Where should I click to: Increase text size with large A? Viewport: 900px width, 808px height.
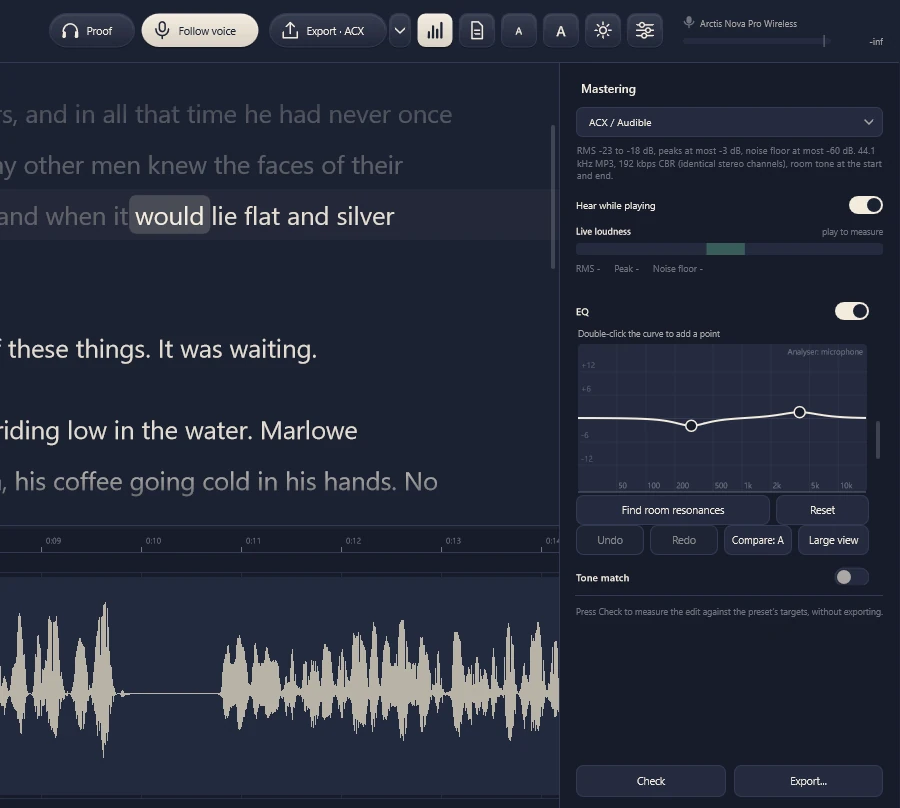[561, 31]
